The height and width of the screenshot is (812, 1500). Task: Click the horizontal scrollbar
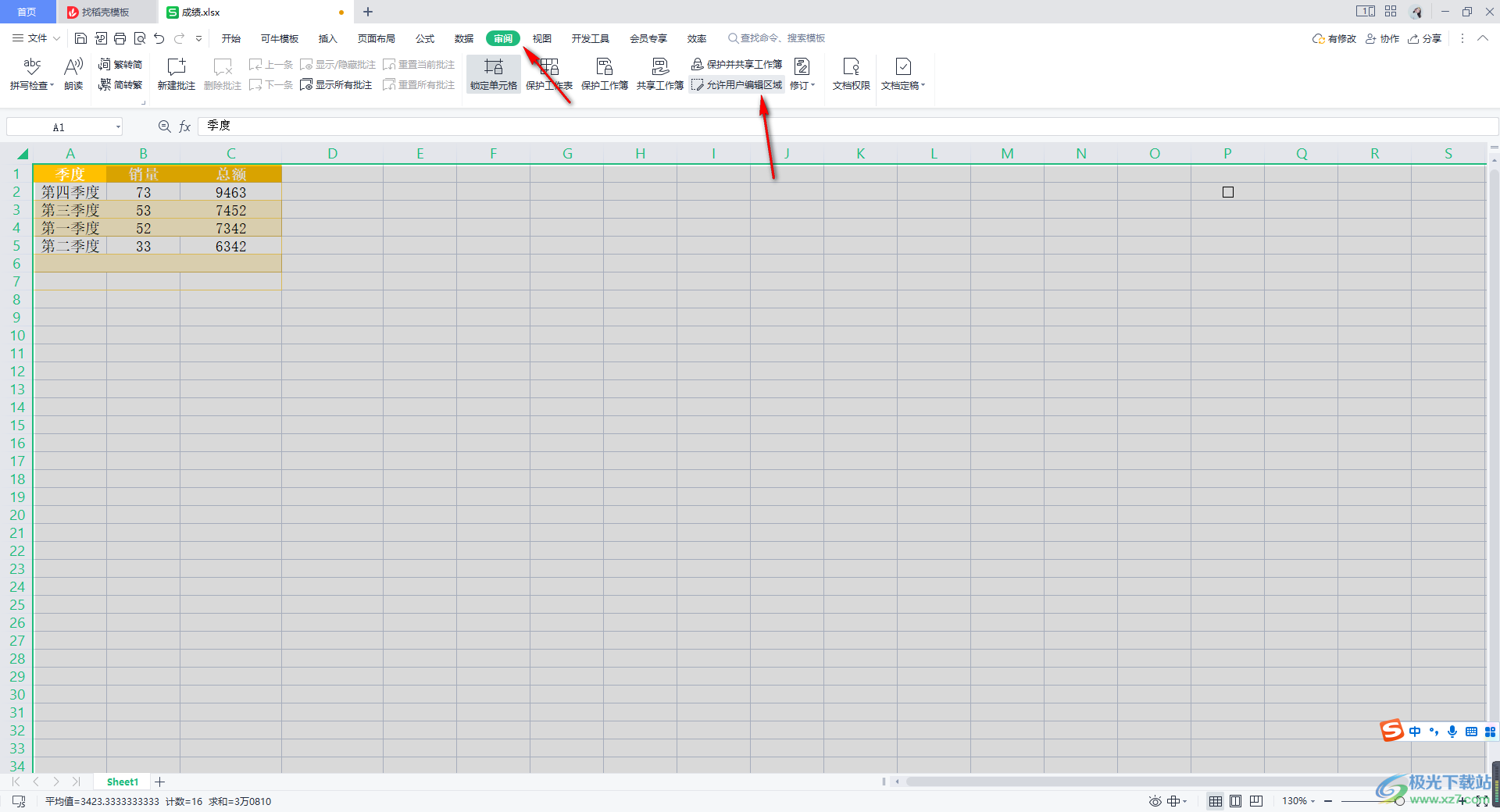pos(1187,782)
